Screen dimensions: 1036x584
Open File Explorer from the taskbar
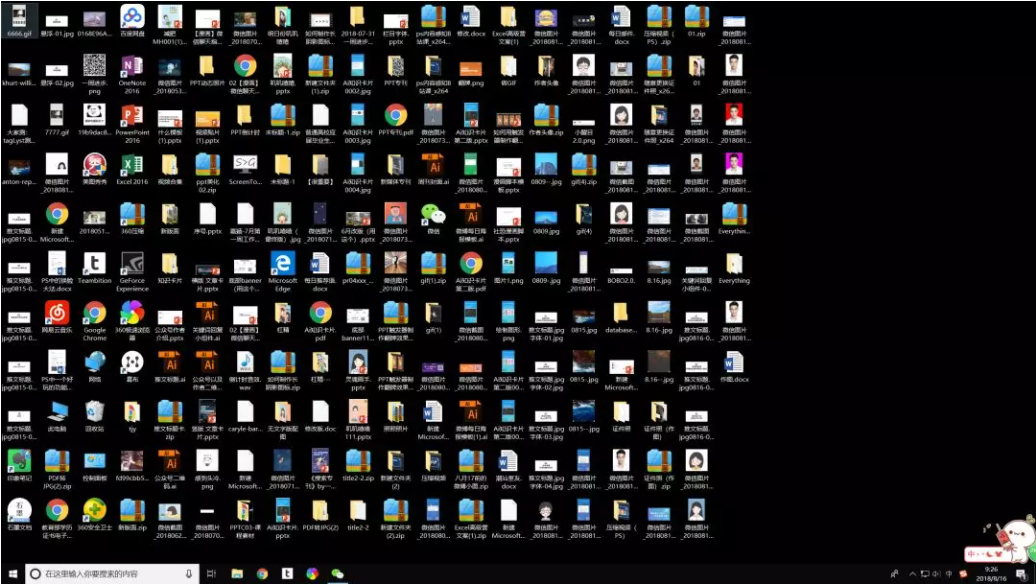237,574
